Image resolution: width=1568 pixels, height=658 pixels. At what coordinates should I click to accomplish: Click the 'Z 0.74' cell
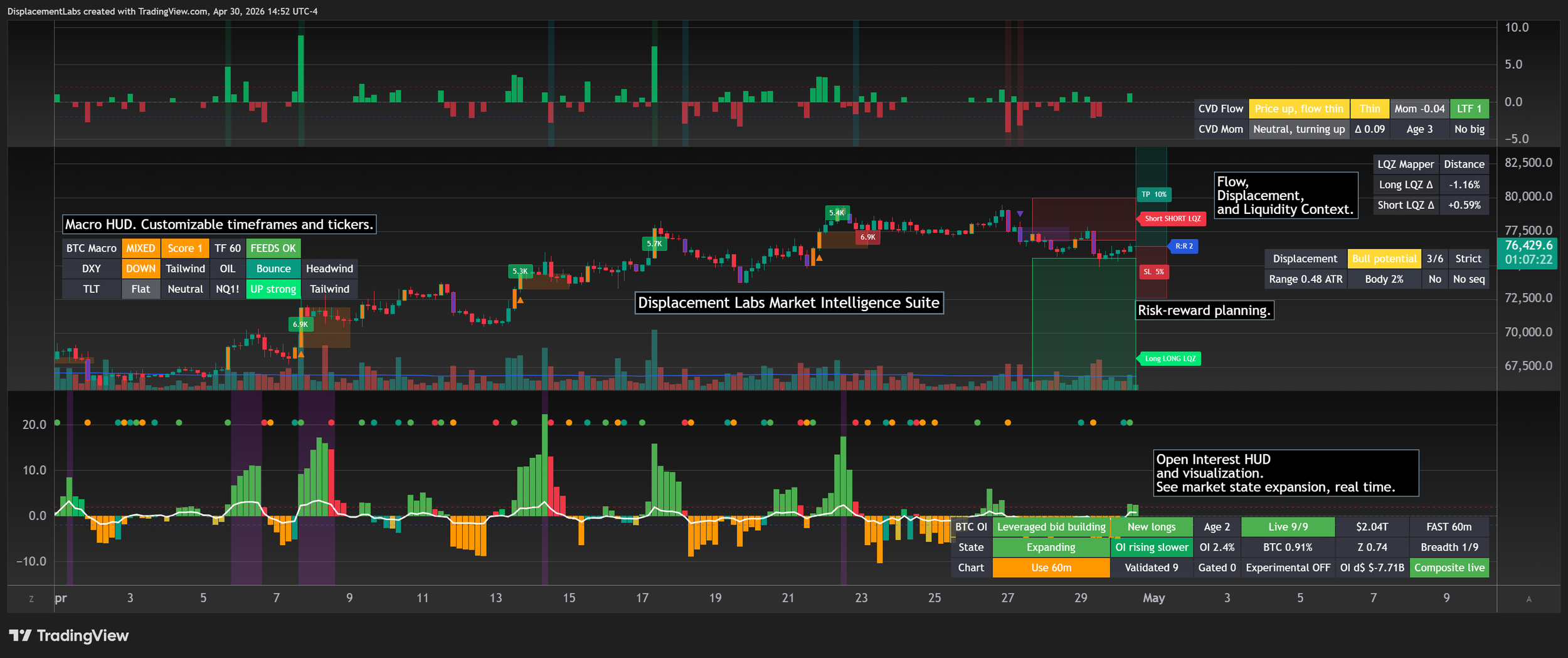pos(1372,548)
